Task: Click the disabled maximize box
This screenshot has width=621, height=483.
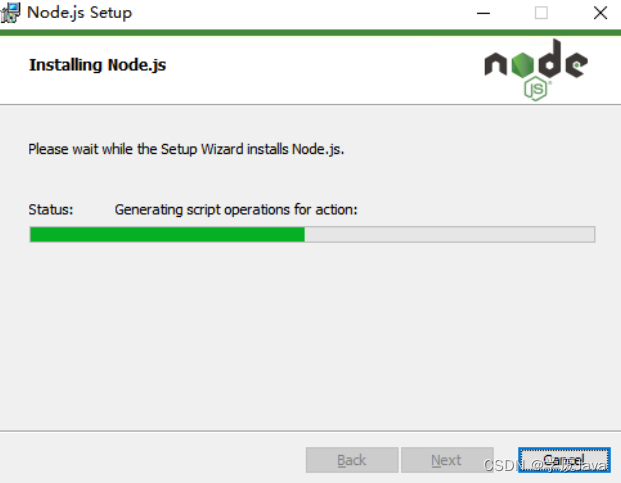Action: (x=541, y=13)
